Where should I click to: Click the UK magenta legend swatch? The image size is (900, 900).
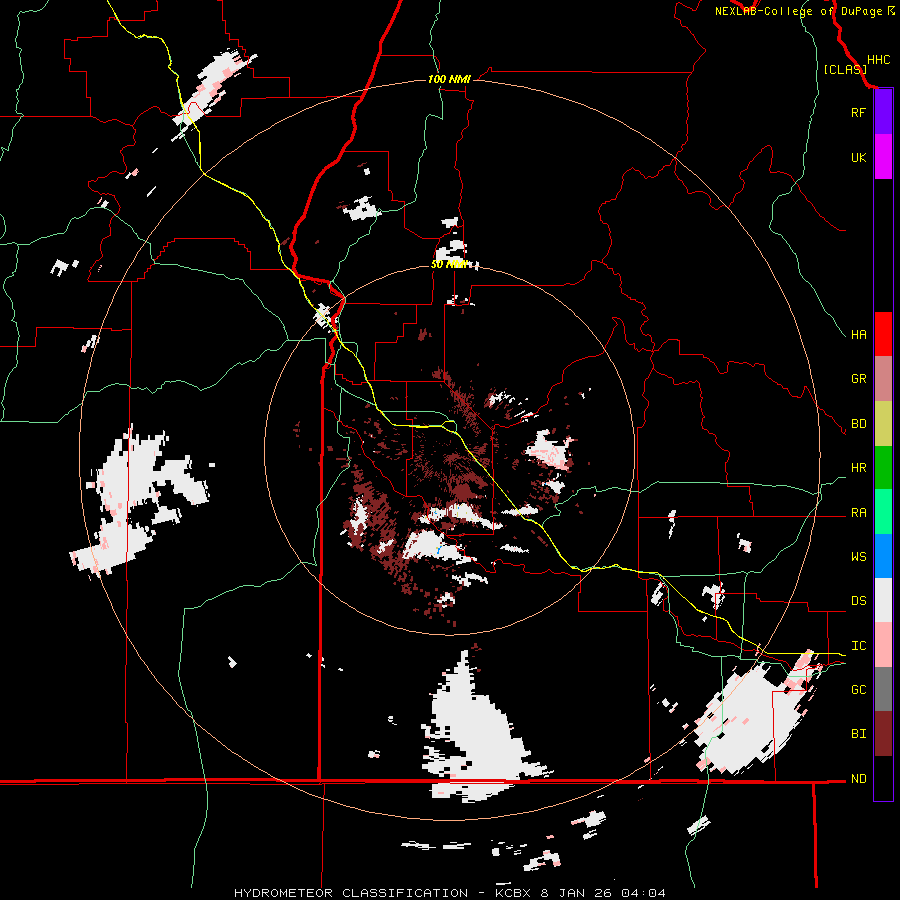pos(883,157)
